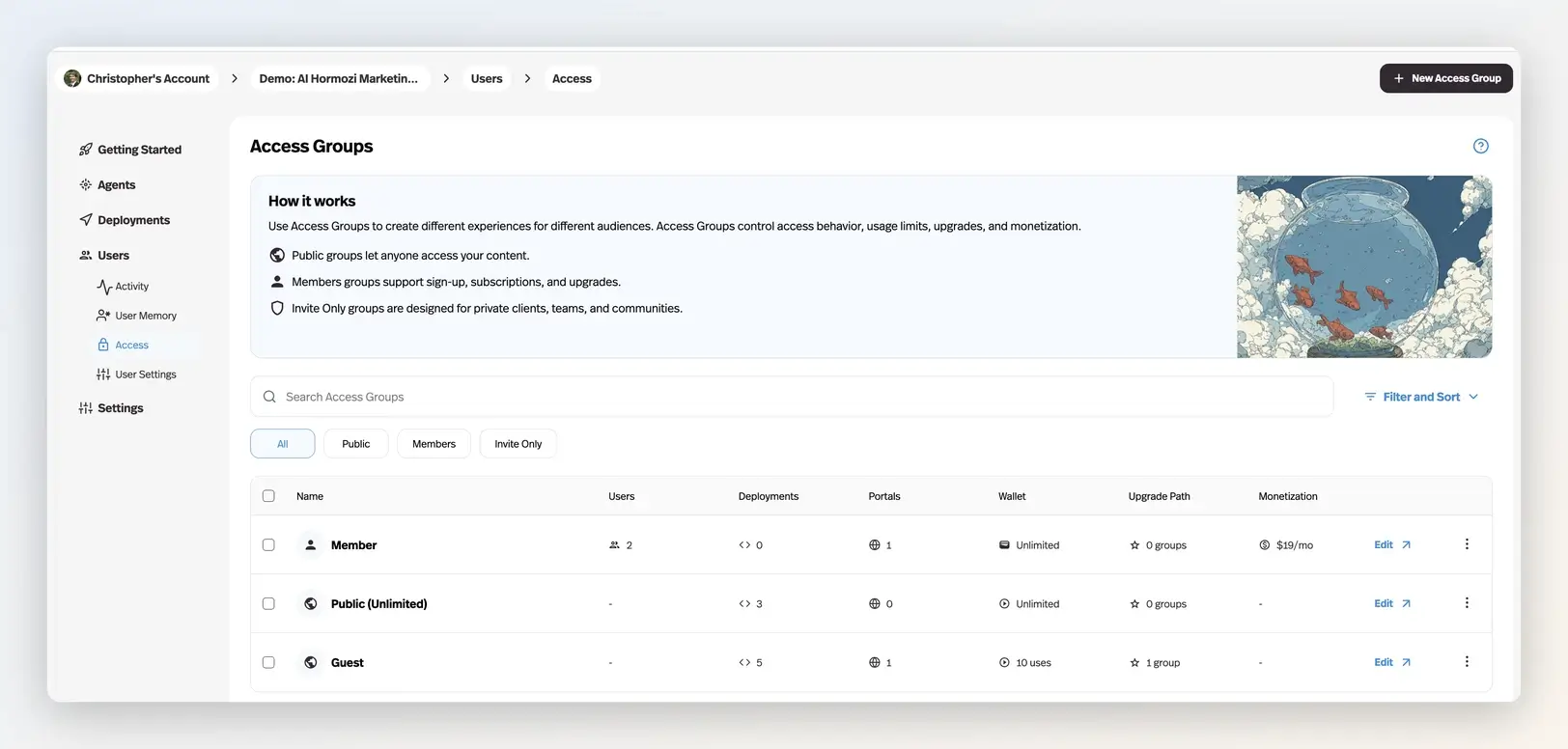Open the help question mark icon
This screenshot has width=1568, height=749.
tap(1480, 146)
